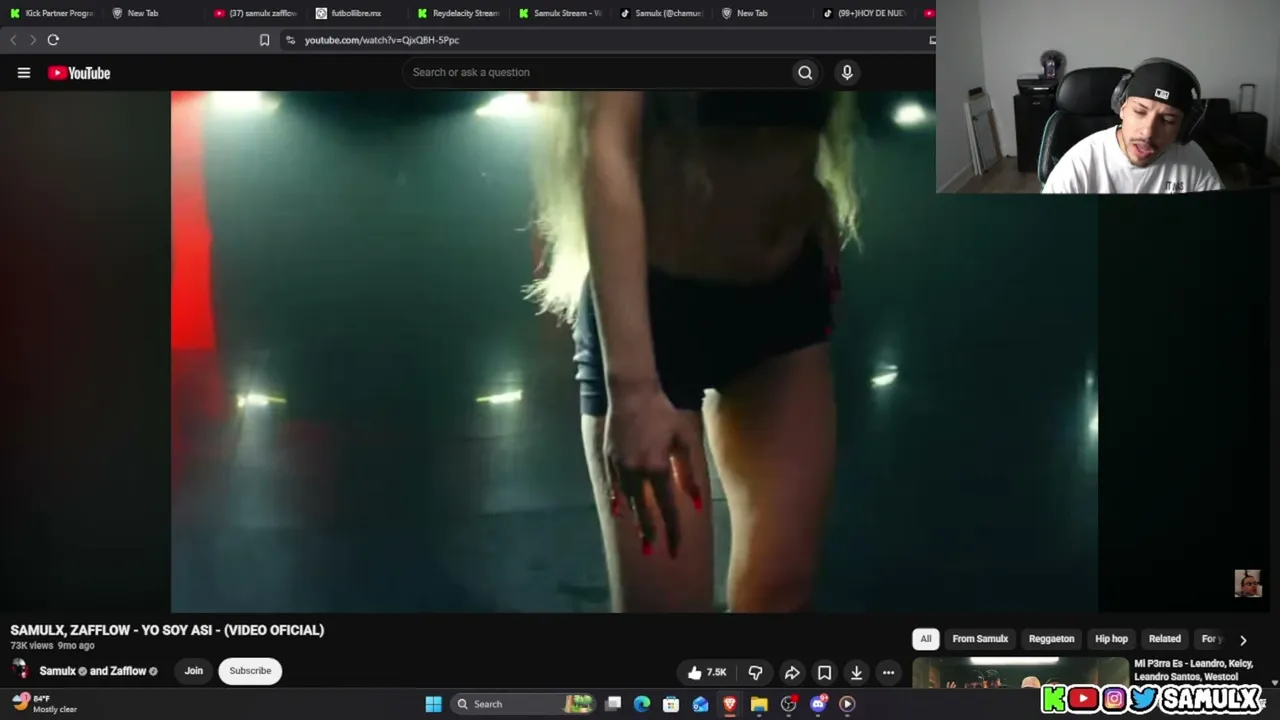Viewport: 1280px width, 720px height.
Task: Select the All filter chip
Action: point(926,639)
